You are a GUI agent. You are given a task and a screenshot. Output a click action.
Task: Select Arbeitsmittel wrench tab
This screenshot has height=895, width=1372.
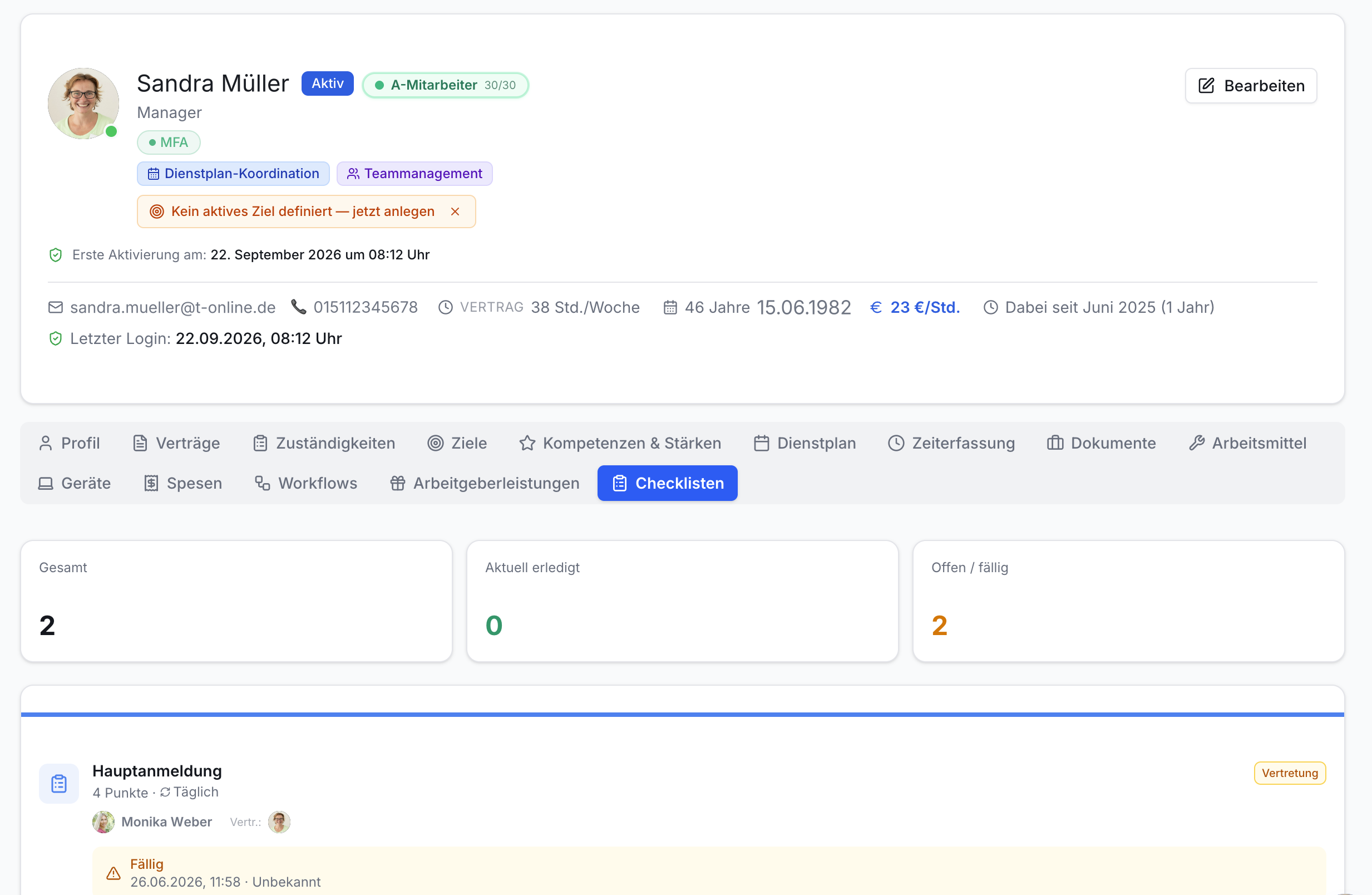[x=1247, y=443]
